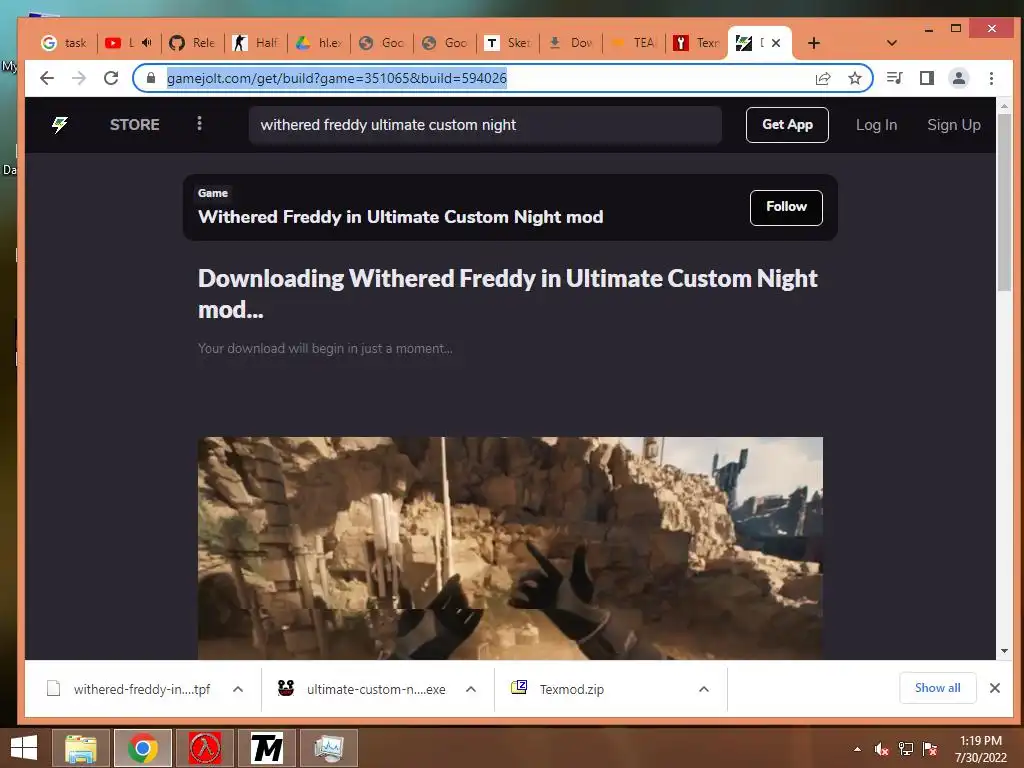Viewport: 1024px width, 768px height.
Task: Click the scrollbar down arrow
Action: click(x=1004, y=651)
